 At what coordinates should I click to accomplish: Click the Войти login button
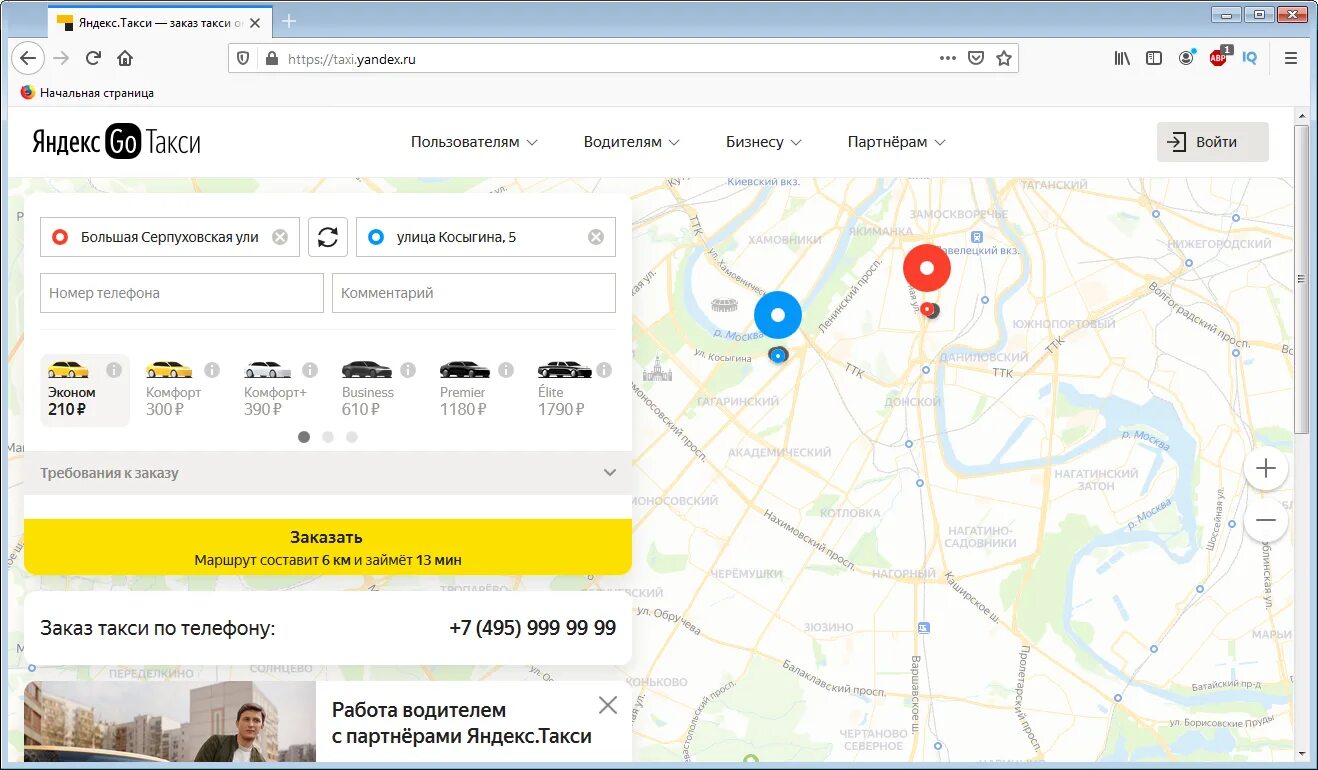pyautogui.click(x=1213, y=142)
